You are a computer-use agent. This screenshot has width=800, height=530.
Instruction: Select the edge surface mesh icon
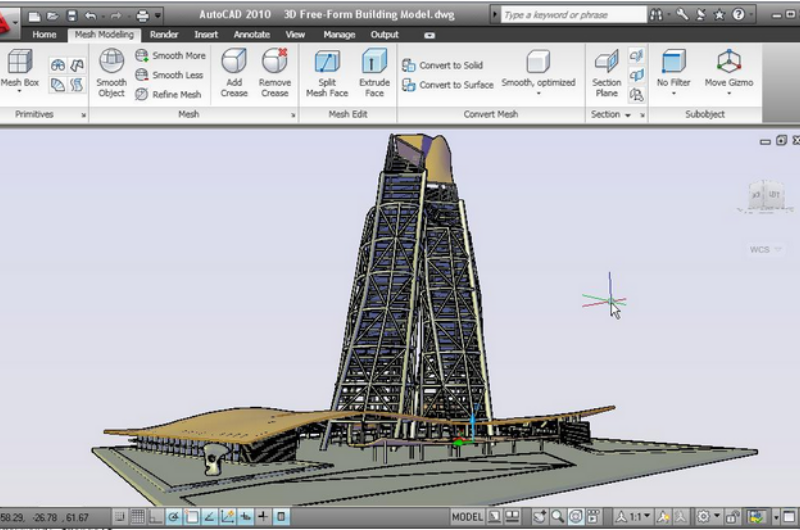tap(77, 65)
